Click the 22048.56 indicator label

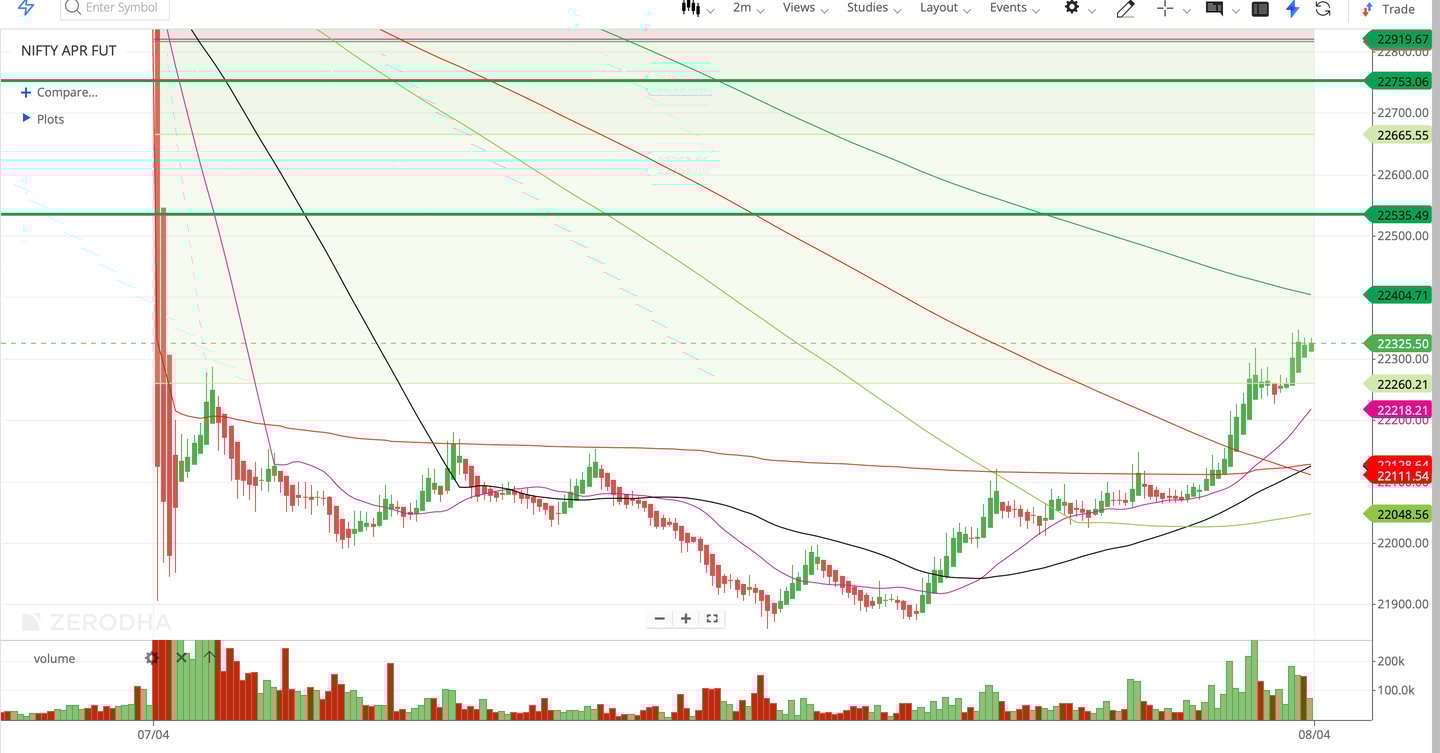pos(1399,514)
